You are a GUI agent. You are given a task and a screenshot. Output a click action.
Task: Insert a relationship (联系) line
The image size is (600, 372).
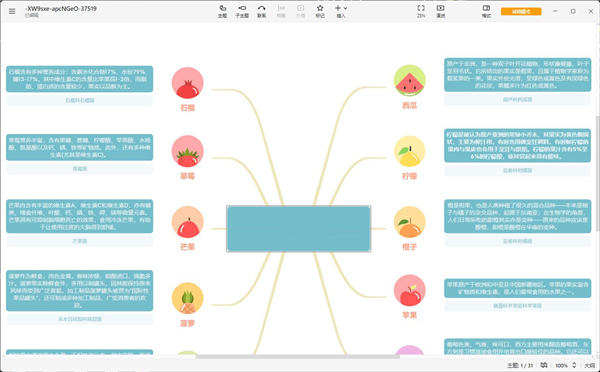pyautogui.click(x=262, y=11)
